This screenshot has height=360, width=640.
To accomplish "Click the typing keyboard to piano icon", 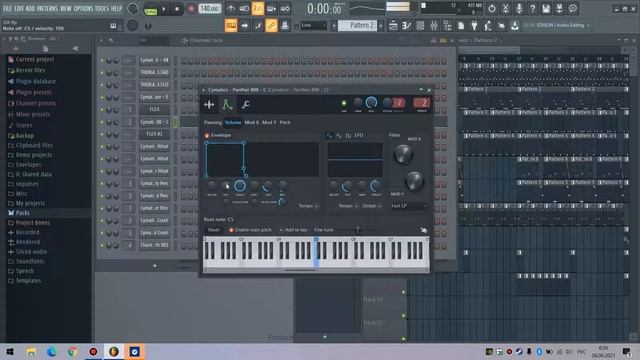I will pyautogui.click(x=231, y=26).
